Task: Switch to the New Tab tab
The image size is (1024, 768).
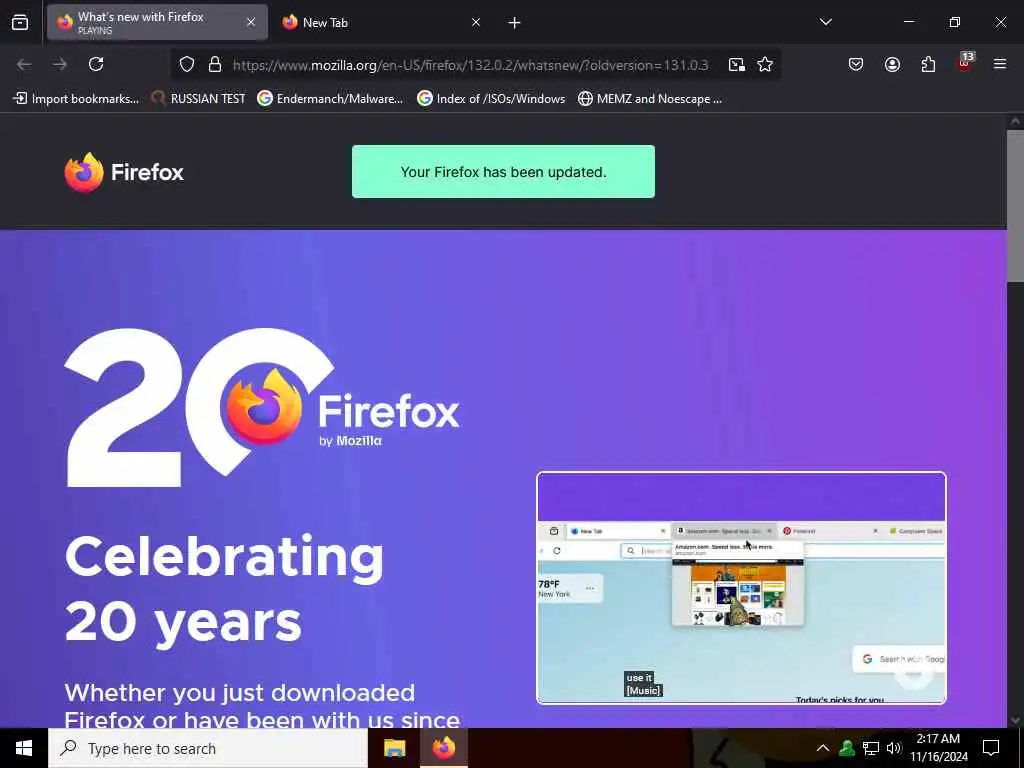Action: click(383, 22)
